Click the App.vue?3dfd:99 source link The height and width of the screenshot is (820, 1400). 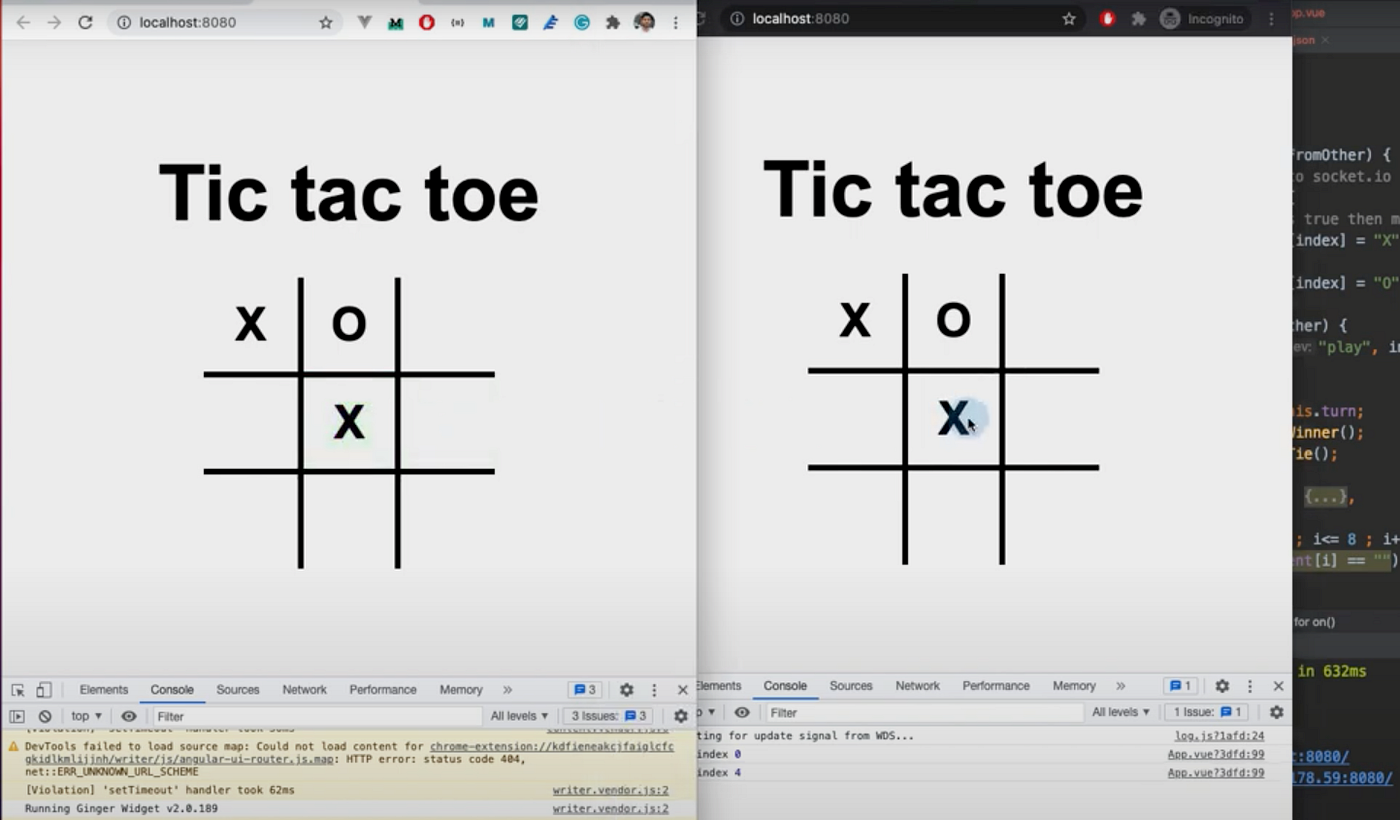pyautogui.click(x=1214, y=754)
